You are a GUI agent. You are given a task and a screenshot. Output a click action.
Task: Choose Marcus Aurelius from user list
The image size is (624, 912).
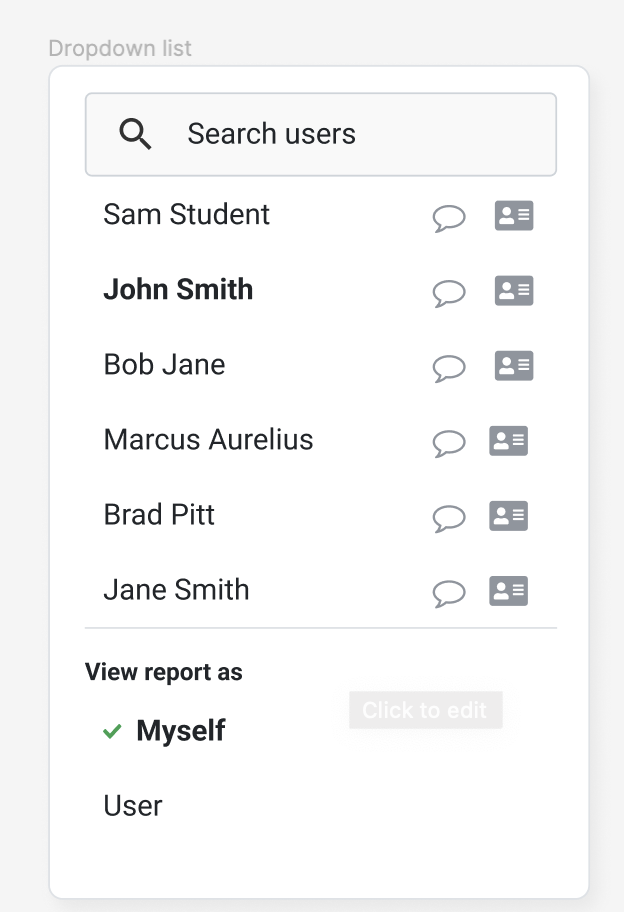click(x=208, y=439)
